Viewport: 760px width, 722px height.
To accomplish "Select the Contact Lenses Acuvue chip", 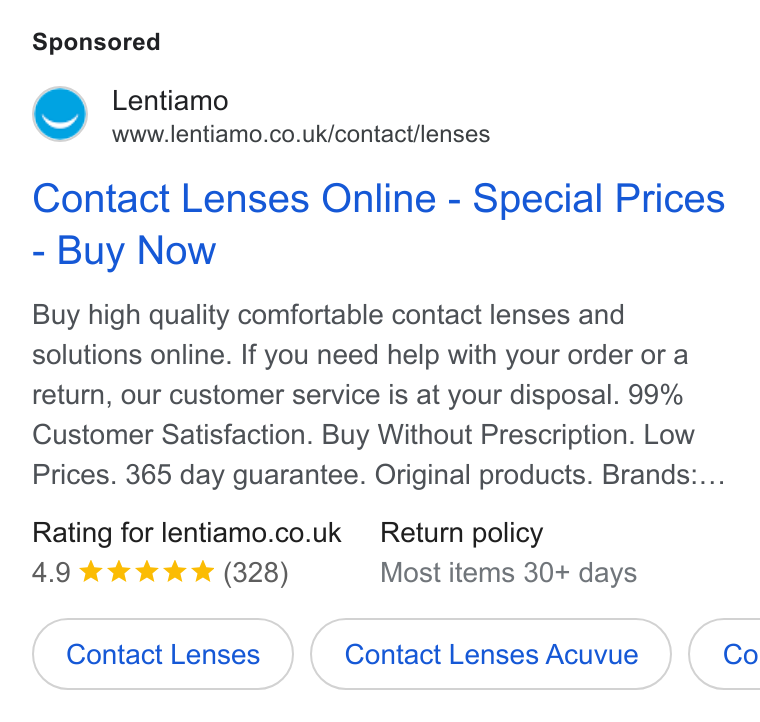I will click(x=491, y=654).
